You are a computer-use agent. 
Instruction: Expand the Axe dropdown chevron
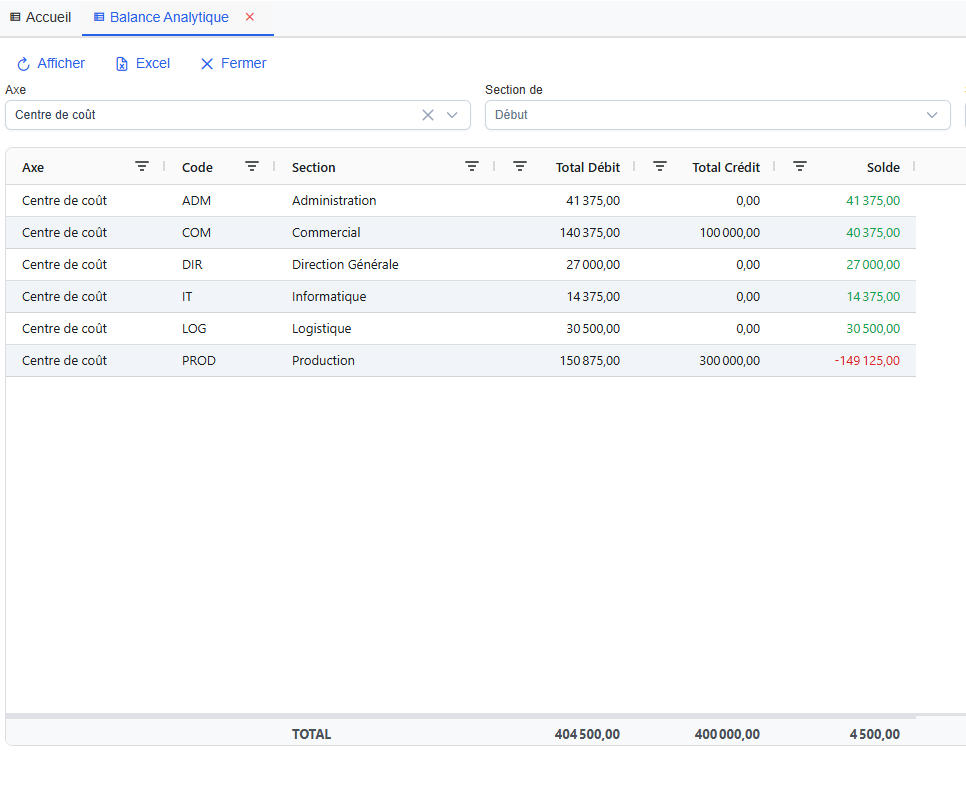point(452,115)
